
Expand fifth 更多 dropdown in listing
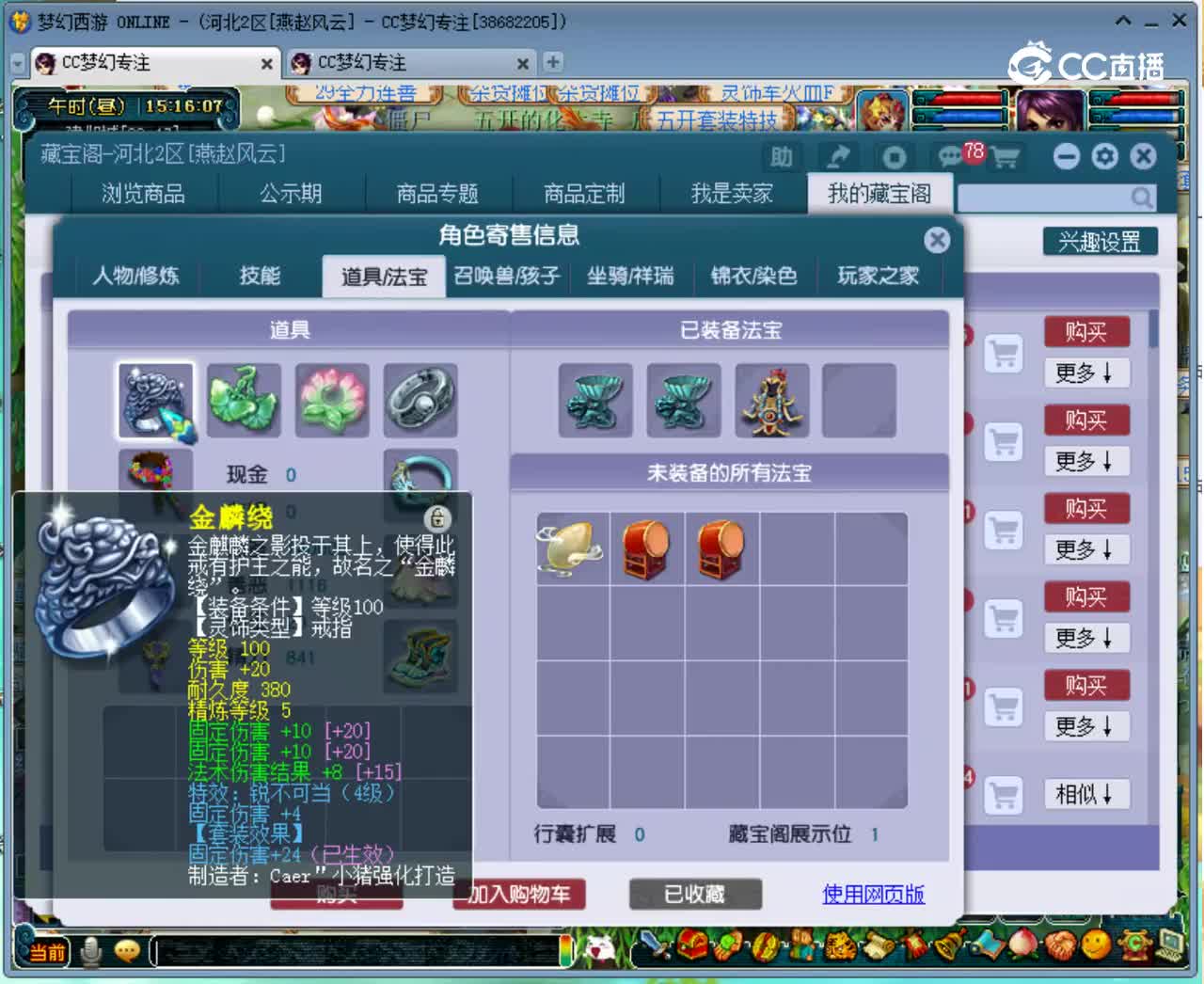1086,726
